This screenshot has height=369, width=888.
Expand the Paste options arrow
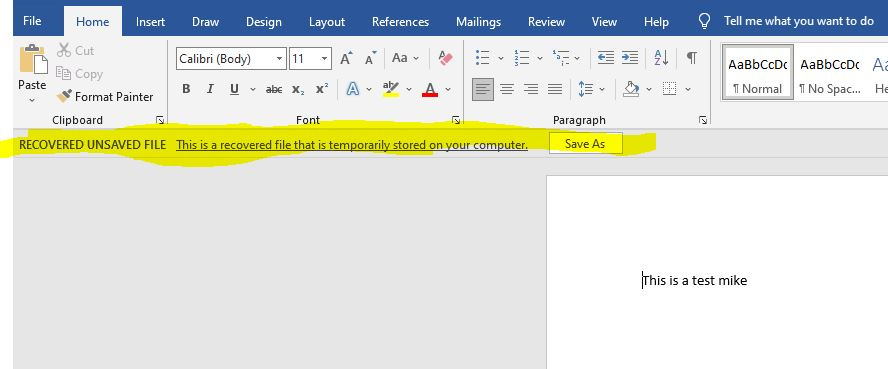tap(32, 100)
